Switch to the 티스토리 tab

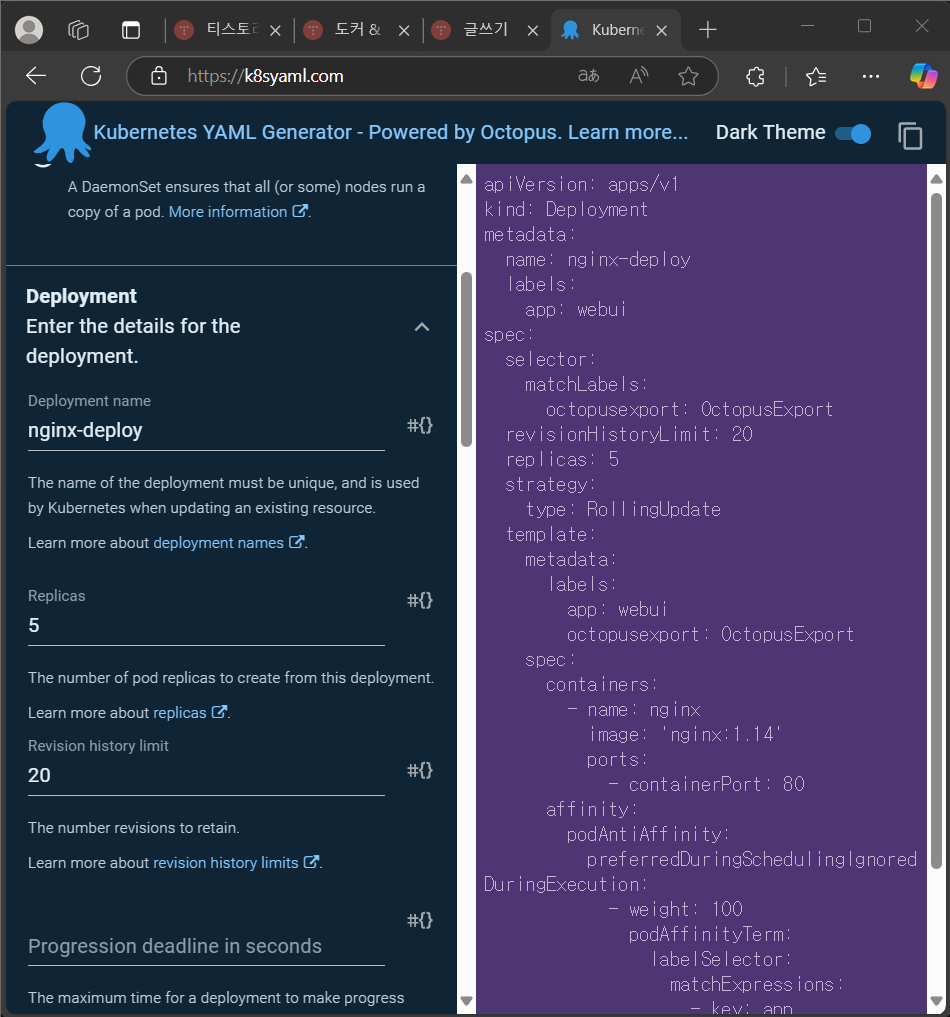coord(229,30)
